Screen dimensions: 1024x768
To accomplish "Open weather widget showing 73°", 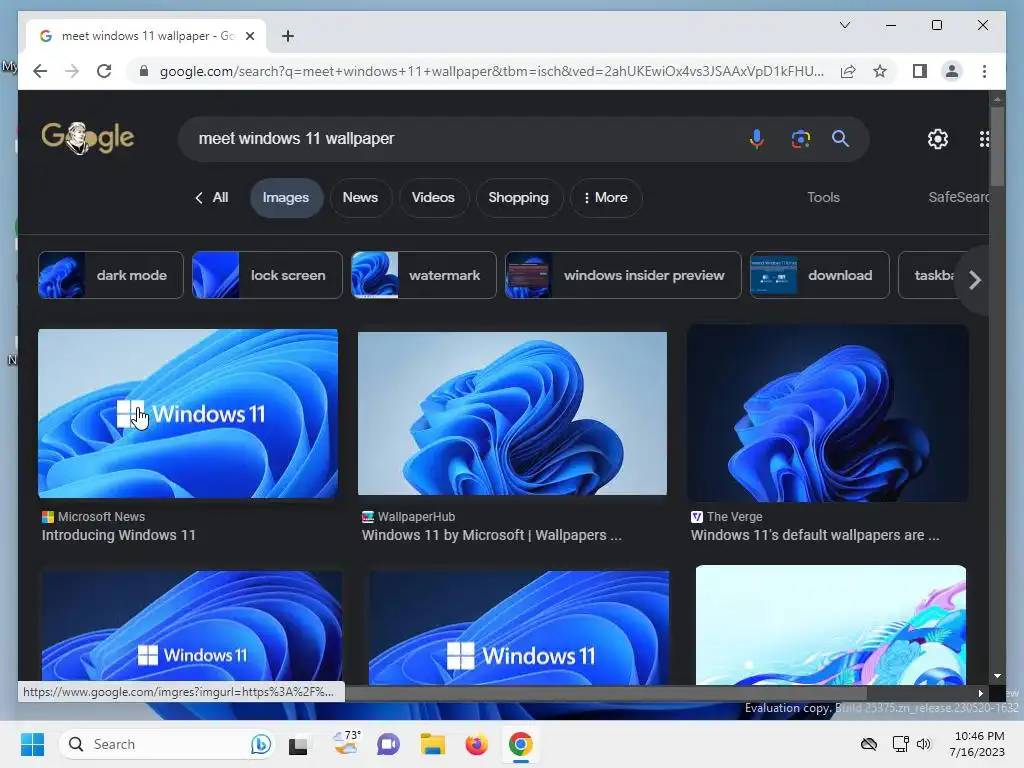I will pos(346,744).
